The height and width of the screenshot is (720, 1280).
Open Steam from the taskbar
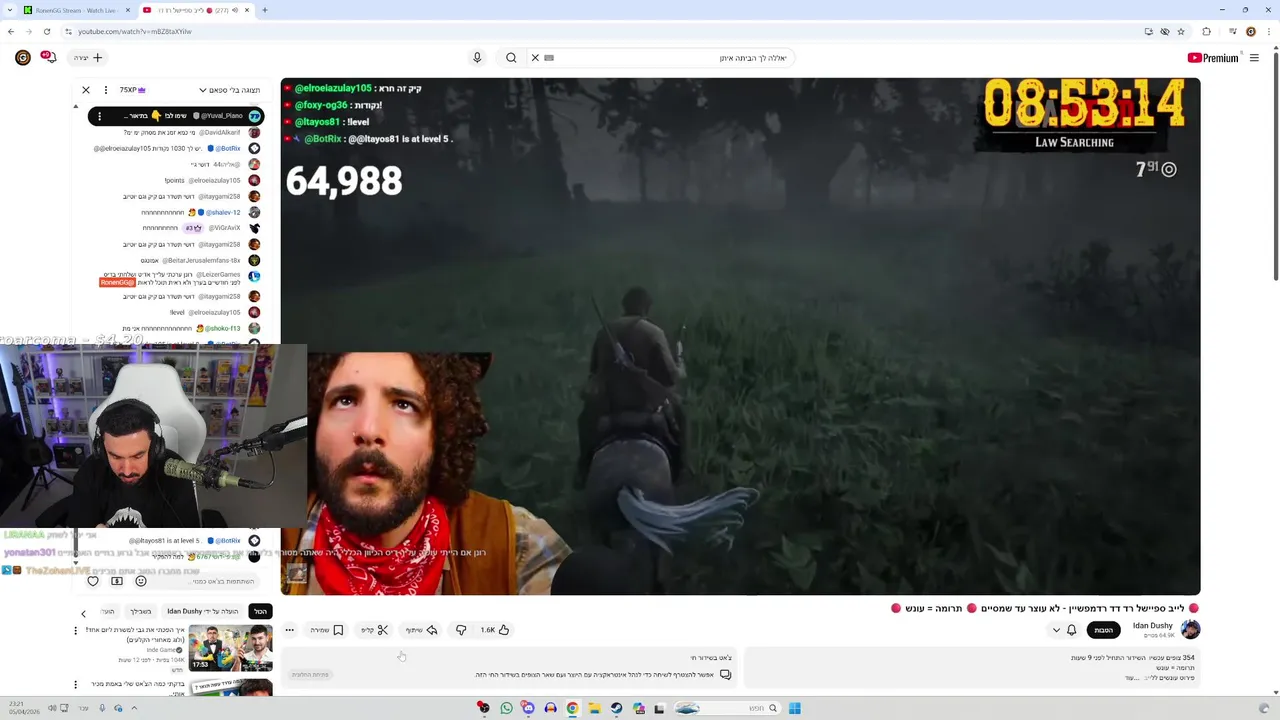[x=616, y=708]
